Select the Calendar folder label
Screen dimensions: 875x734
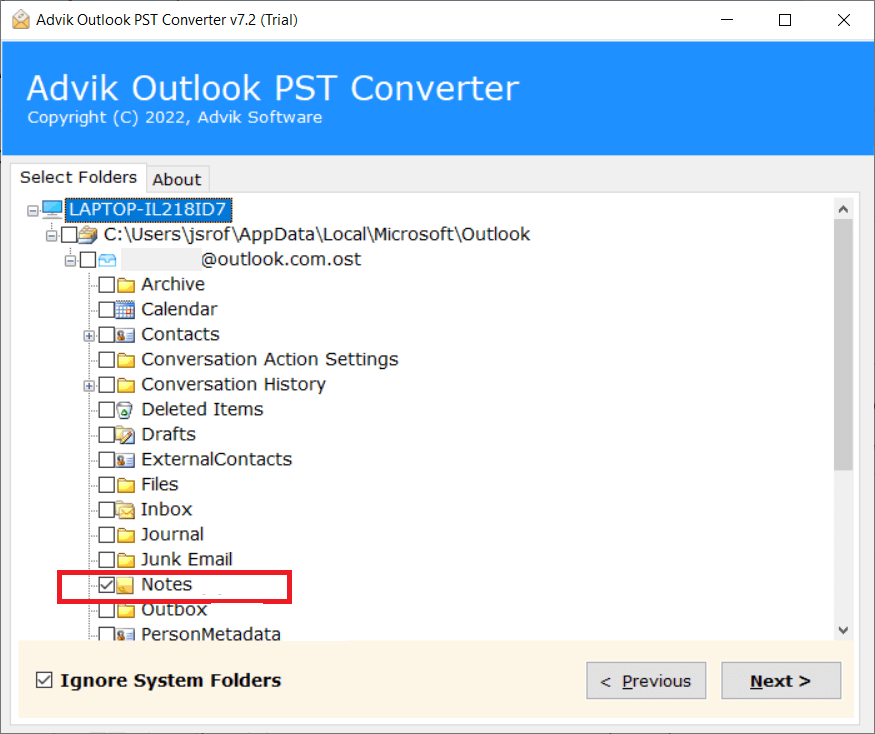[x=179, y=309]
